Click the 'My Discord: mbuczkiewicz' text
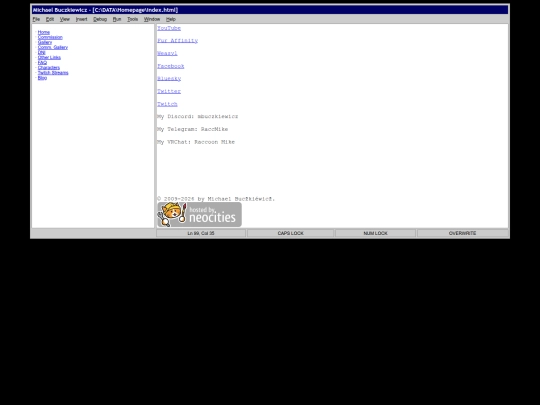This screenshot has width=540, height=405. coord(198,117)
